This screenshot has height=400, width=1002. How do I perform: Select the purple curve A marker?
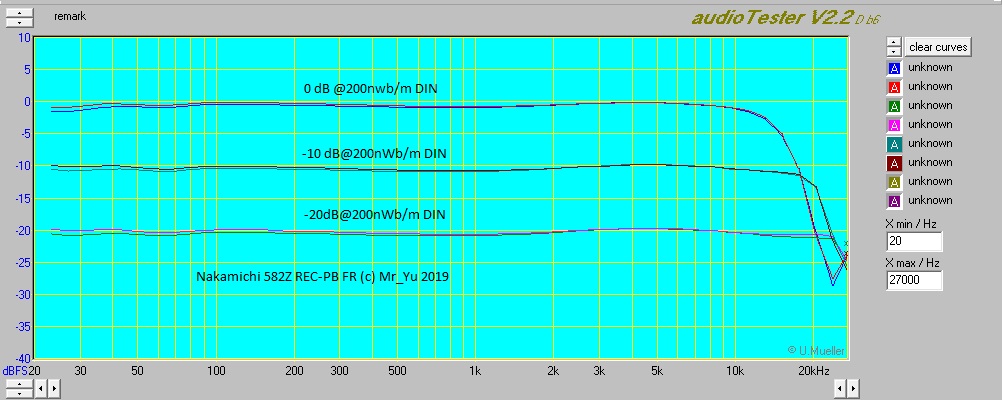tap(894, 201)
